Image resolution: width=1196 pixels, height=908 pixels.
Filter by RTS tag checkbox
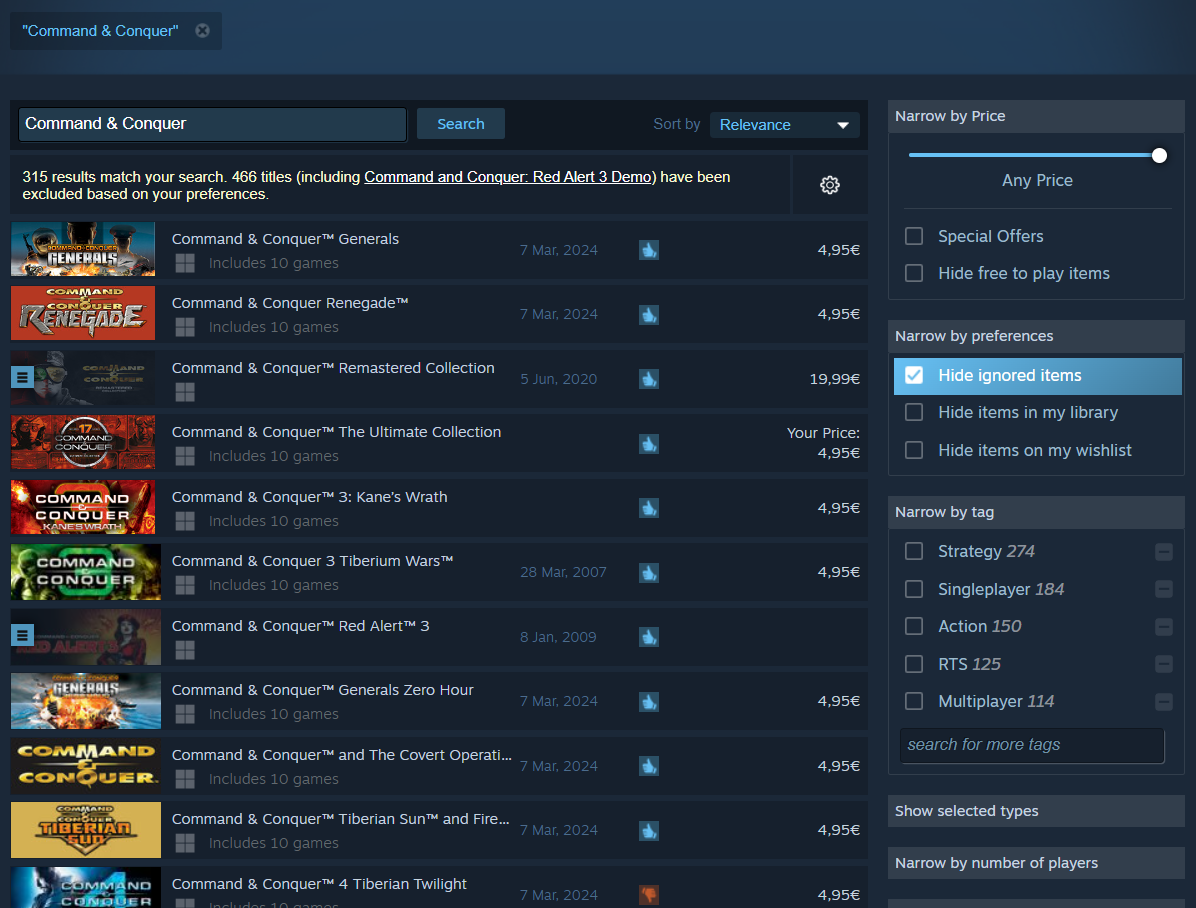pyautogui.click(x=914, y=664)
